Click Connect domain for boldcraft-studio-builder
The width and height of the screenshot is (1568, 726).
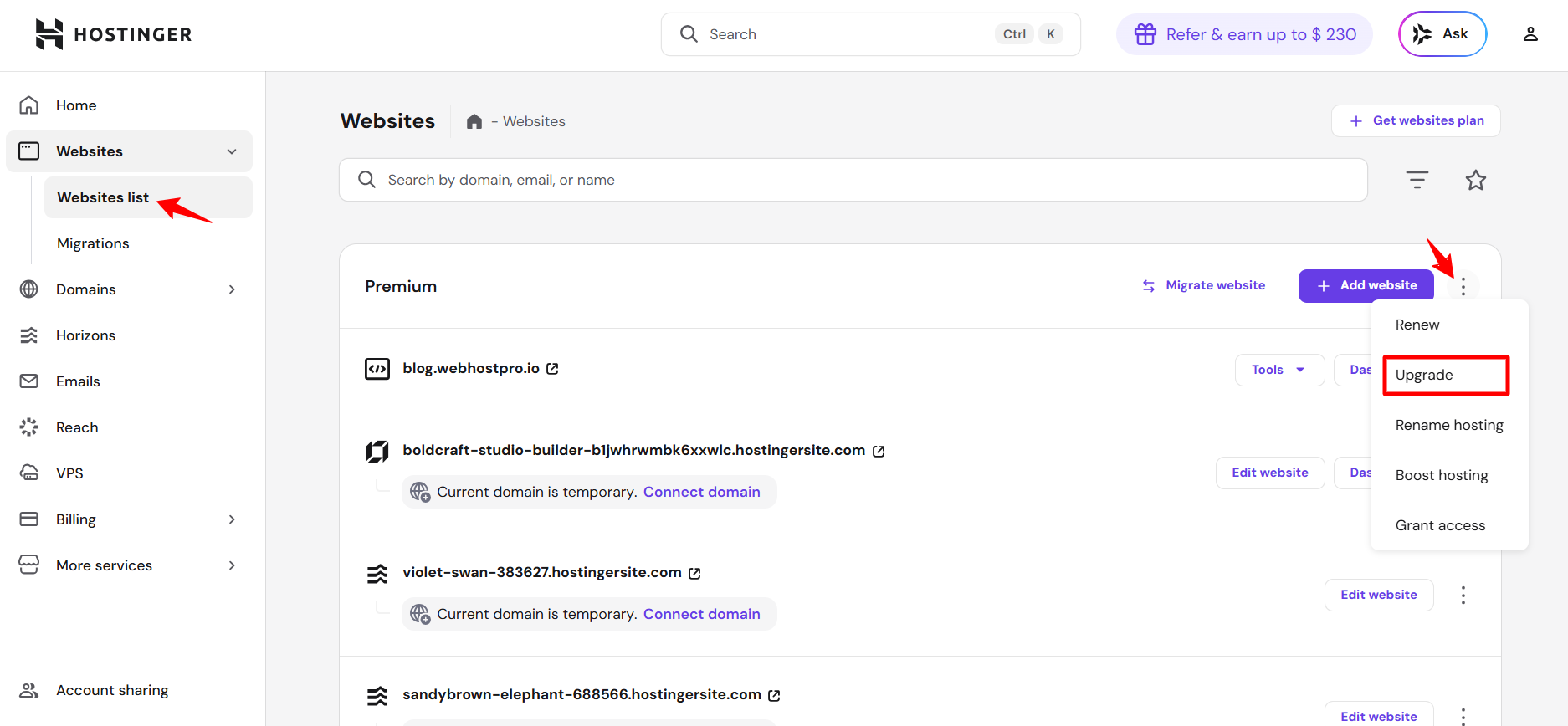click(702, 492)
